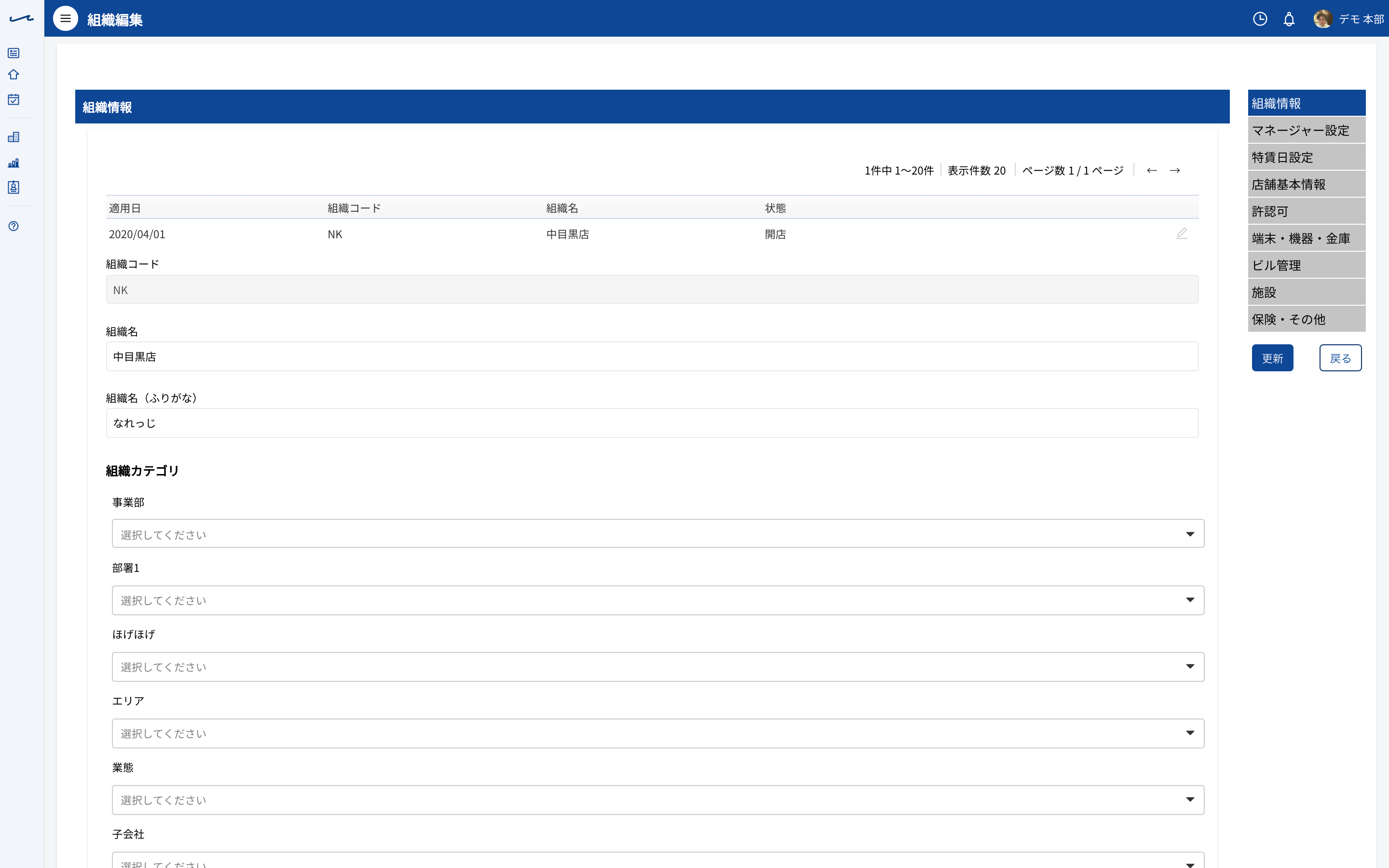Edit the 2020/04/01 row with pencil icon
Screen dimensions: 1389x868
[x=1181, y=233]
